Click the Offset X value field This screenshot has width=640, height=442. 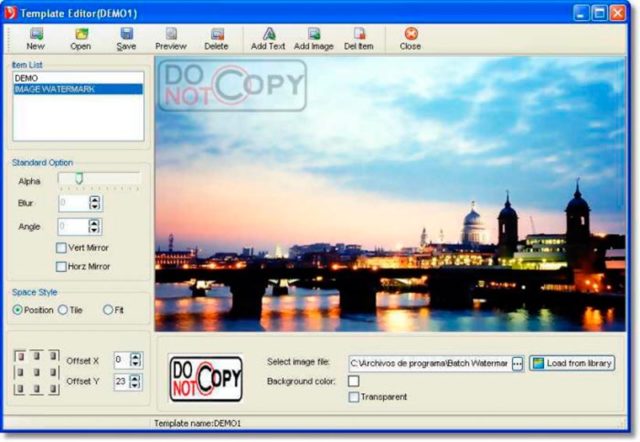point(122,360)
